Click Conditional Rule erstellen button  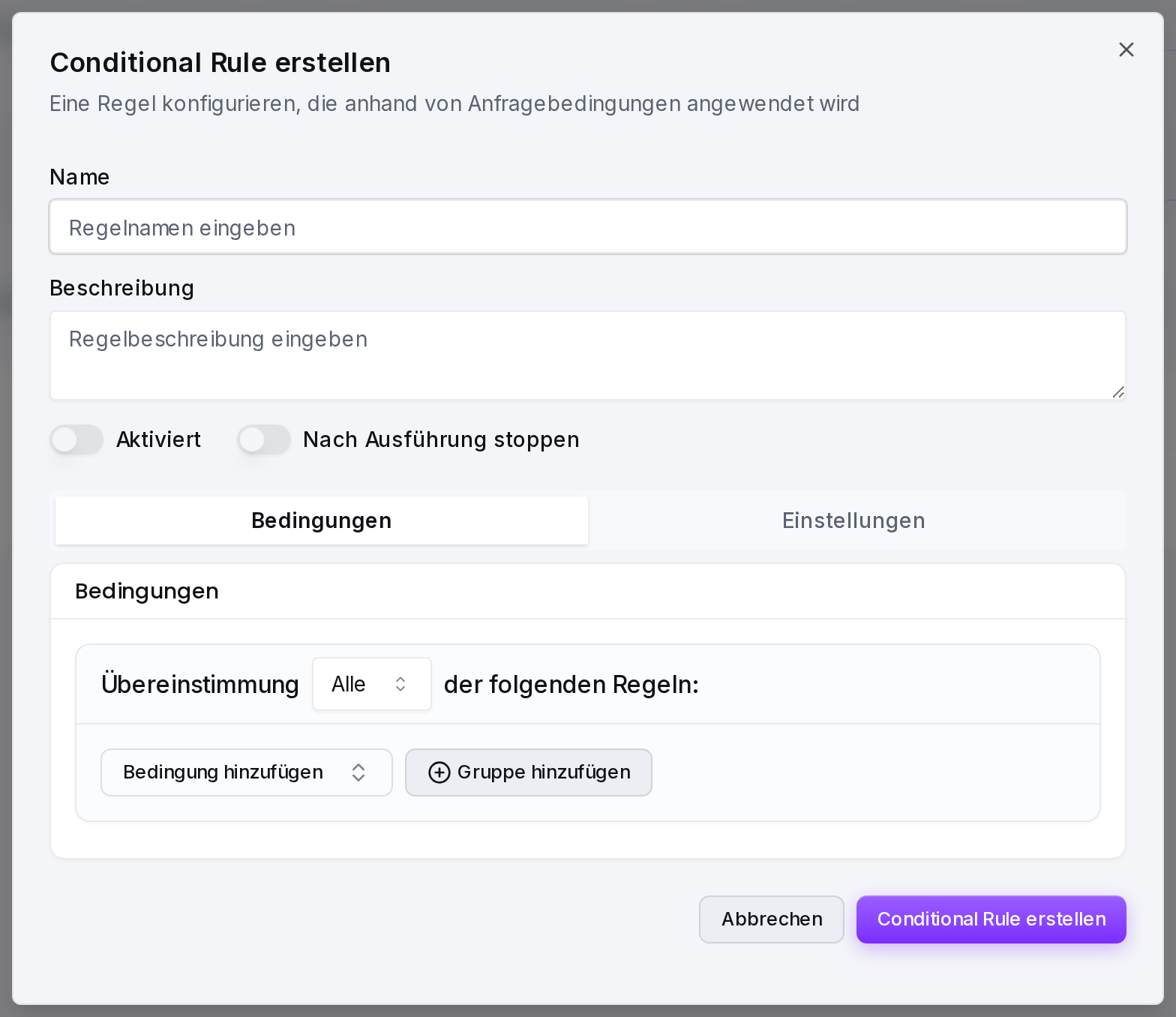point(991,919)
